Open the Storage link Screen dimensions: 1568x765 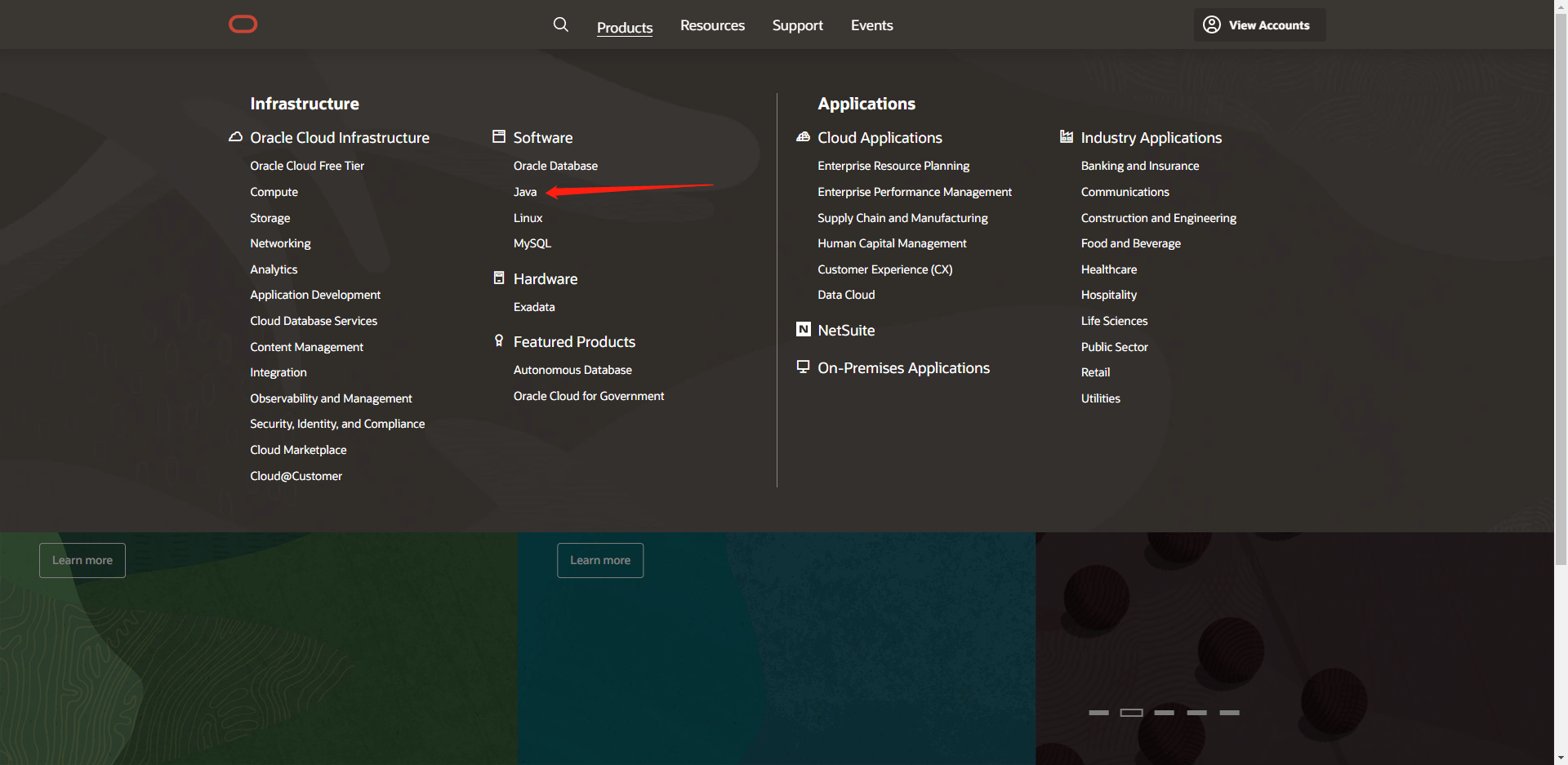(x=270, y=218)
